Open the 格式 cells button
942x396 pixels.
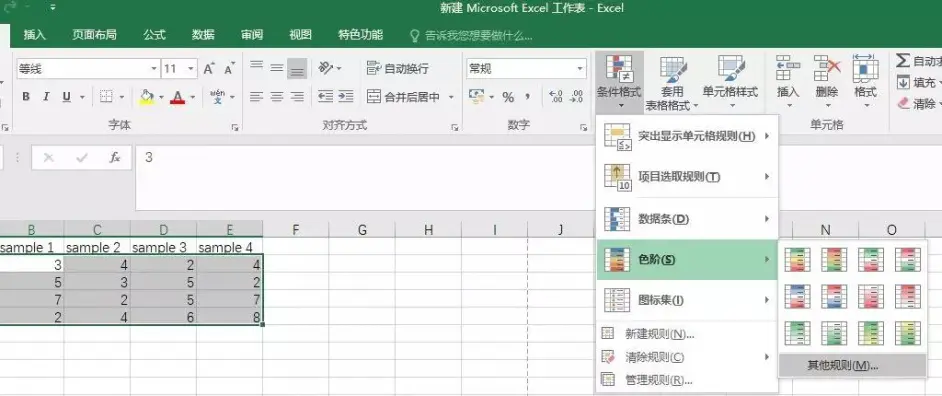click(x=865, y=82)
